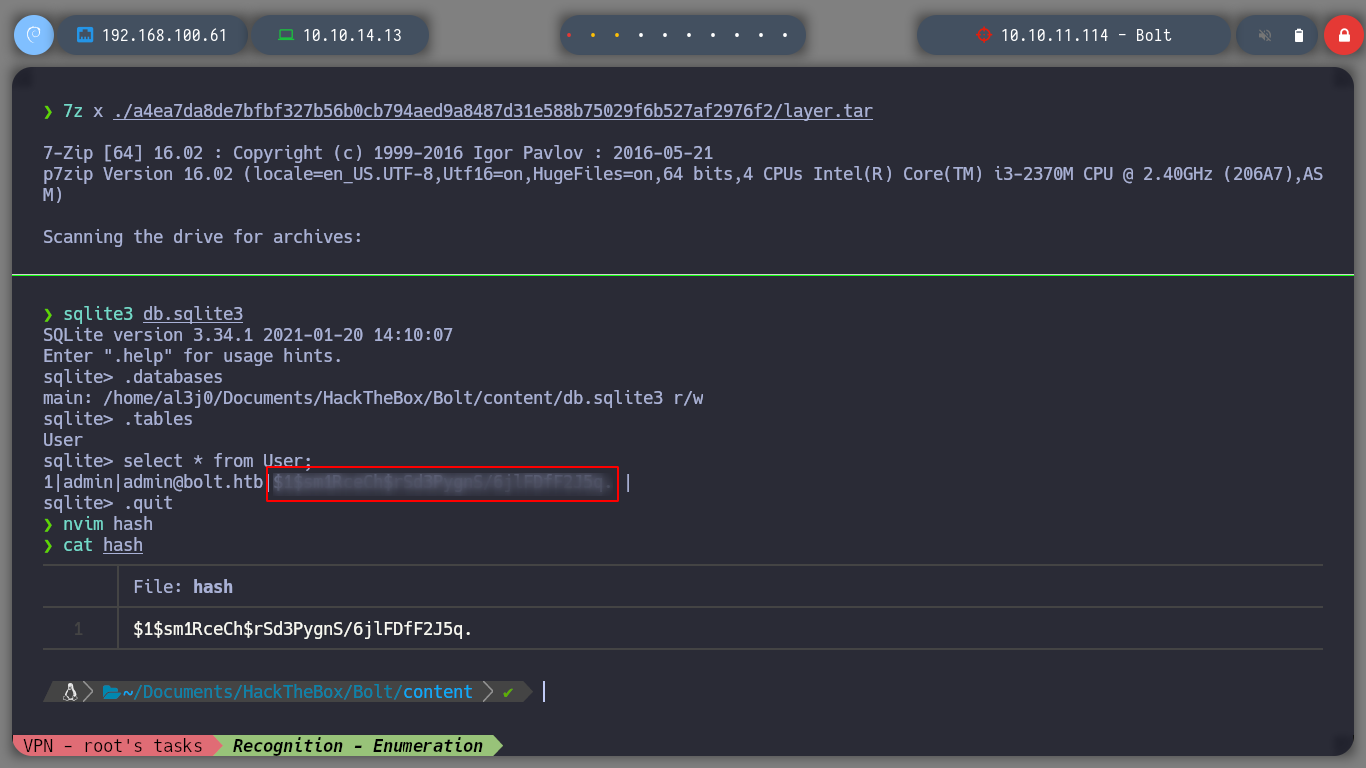Click the 'sqlite> .databases' line
The height and width of the screenshot is (768, 1366).
[133, 377]
